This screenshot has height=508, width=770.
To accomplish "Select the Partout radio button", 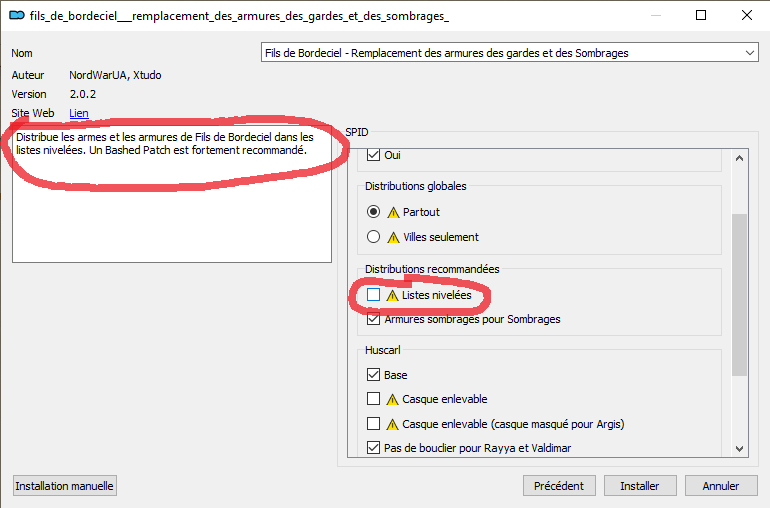I will 373,212.
